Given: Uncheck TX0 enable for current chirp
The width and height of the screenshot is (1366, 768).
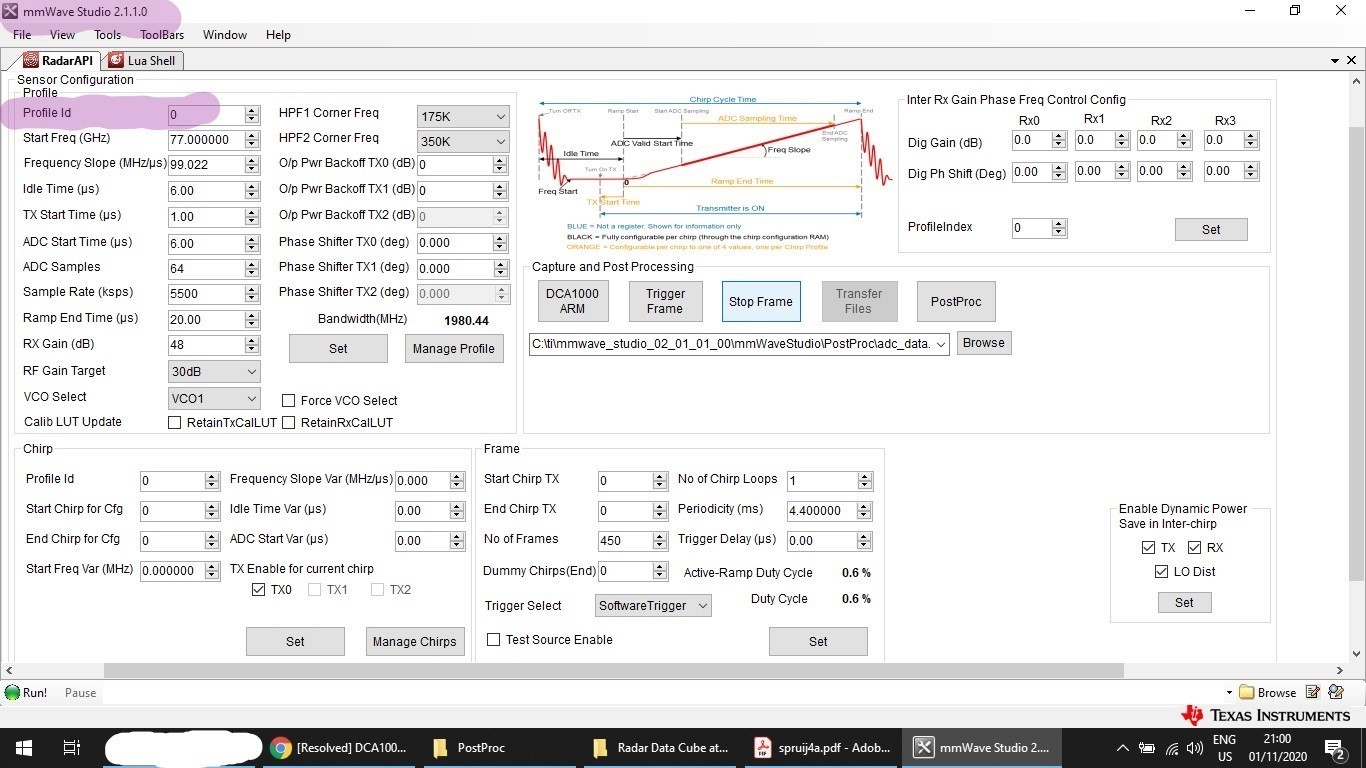Looking at the screenshot, I should pos(259,590).
